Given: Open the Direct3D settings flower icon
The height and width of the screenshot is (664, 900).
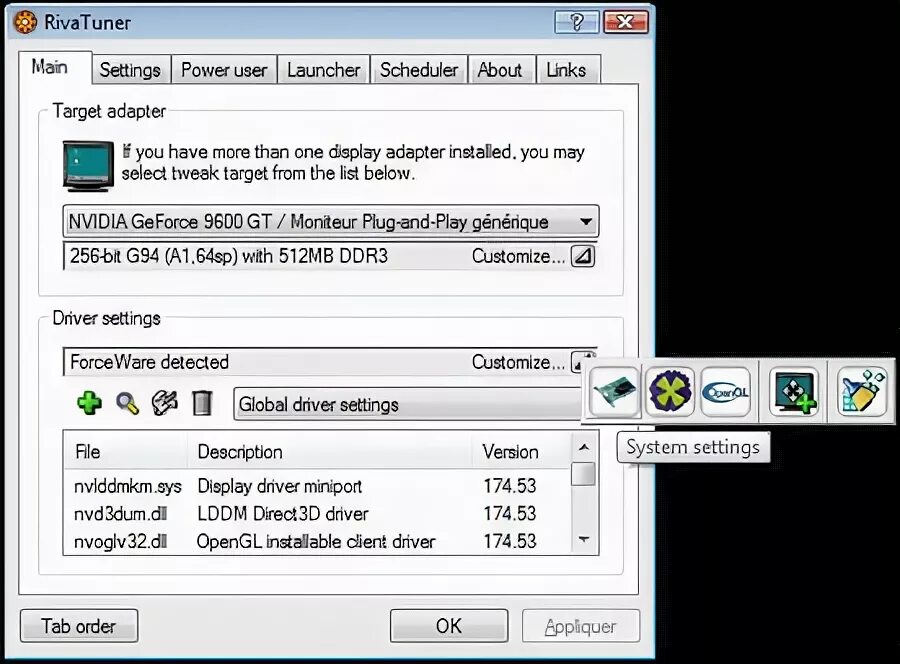Looking at the screenshot, I should click(x=670, y=391).
